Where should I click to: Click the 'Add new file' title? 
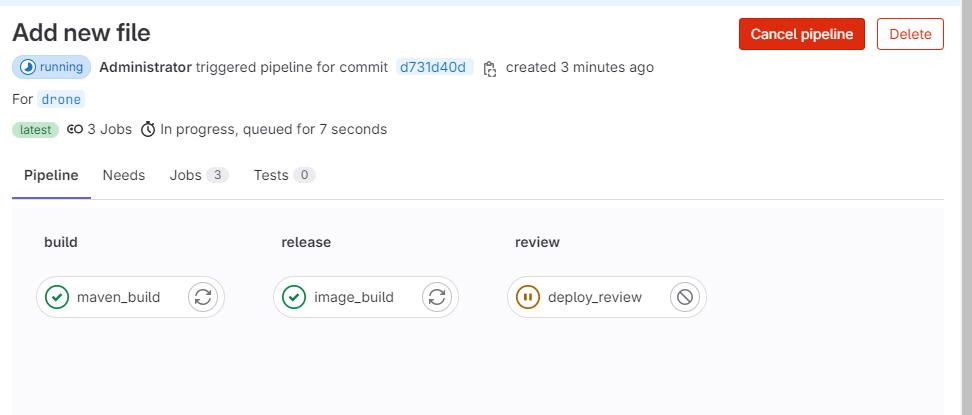click(x=81, y=32)
